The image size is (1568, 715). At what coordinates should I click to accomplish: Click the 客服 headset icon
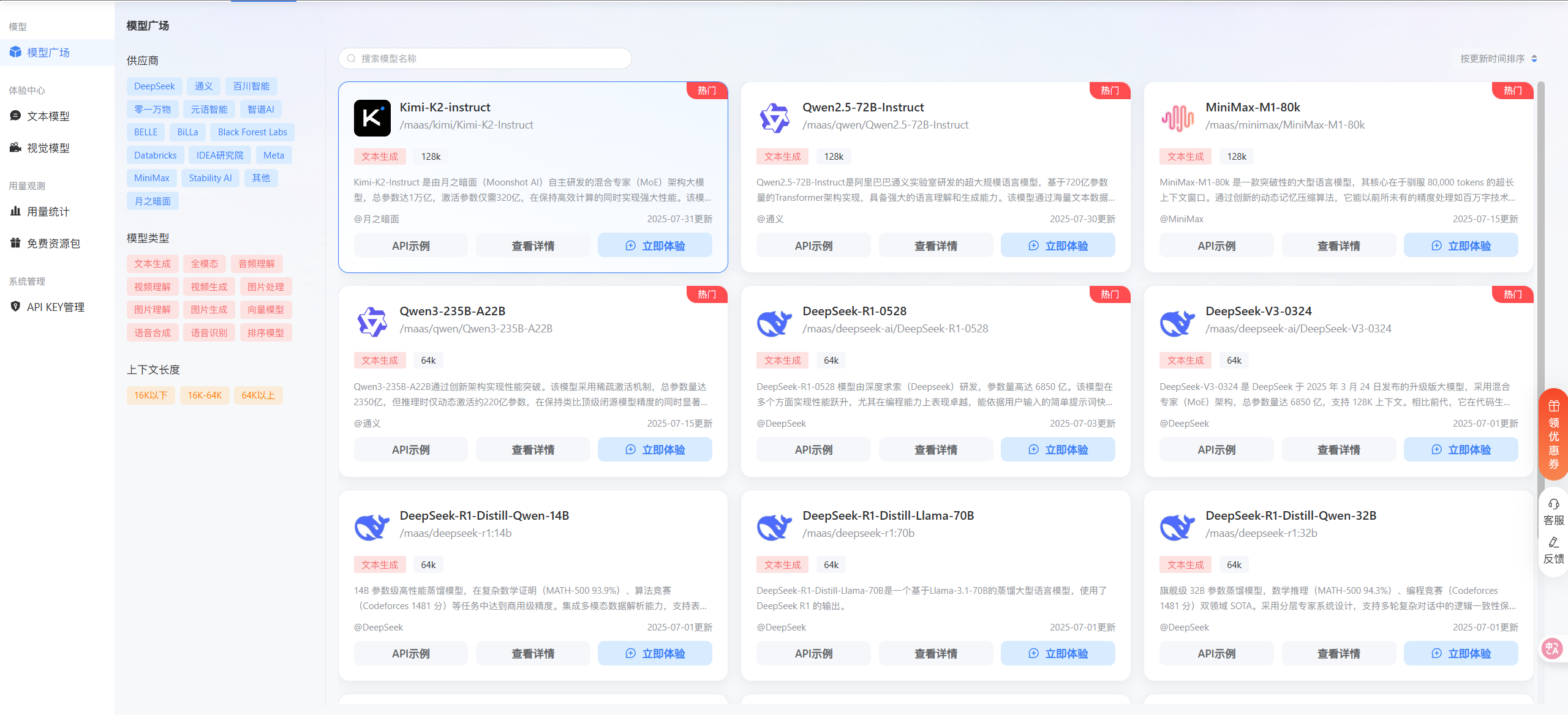pyautogui.click(x=1554, y=504)
